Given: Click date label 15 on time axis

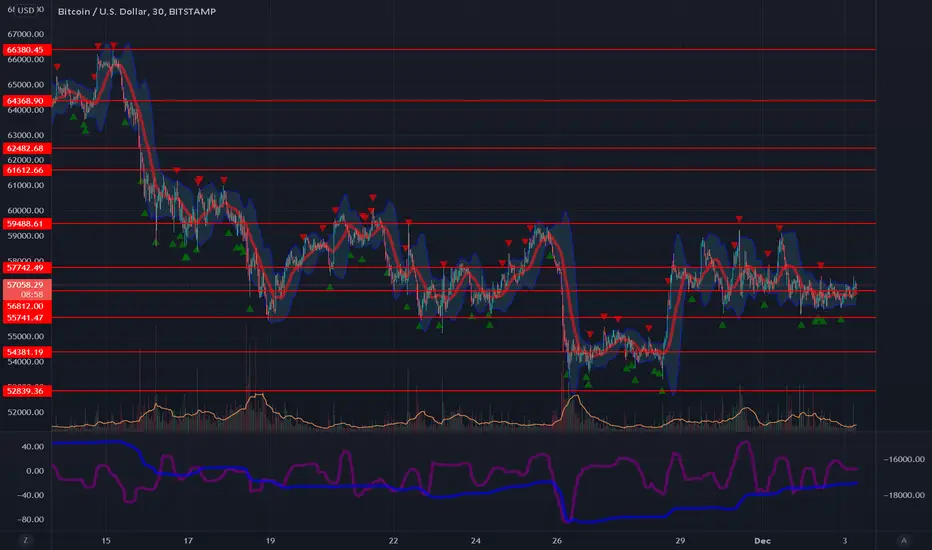Looking at the screenshot, I should click(x=106, y=540).
